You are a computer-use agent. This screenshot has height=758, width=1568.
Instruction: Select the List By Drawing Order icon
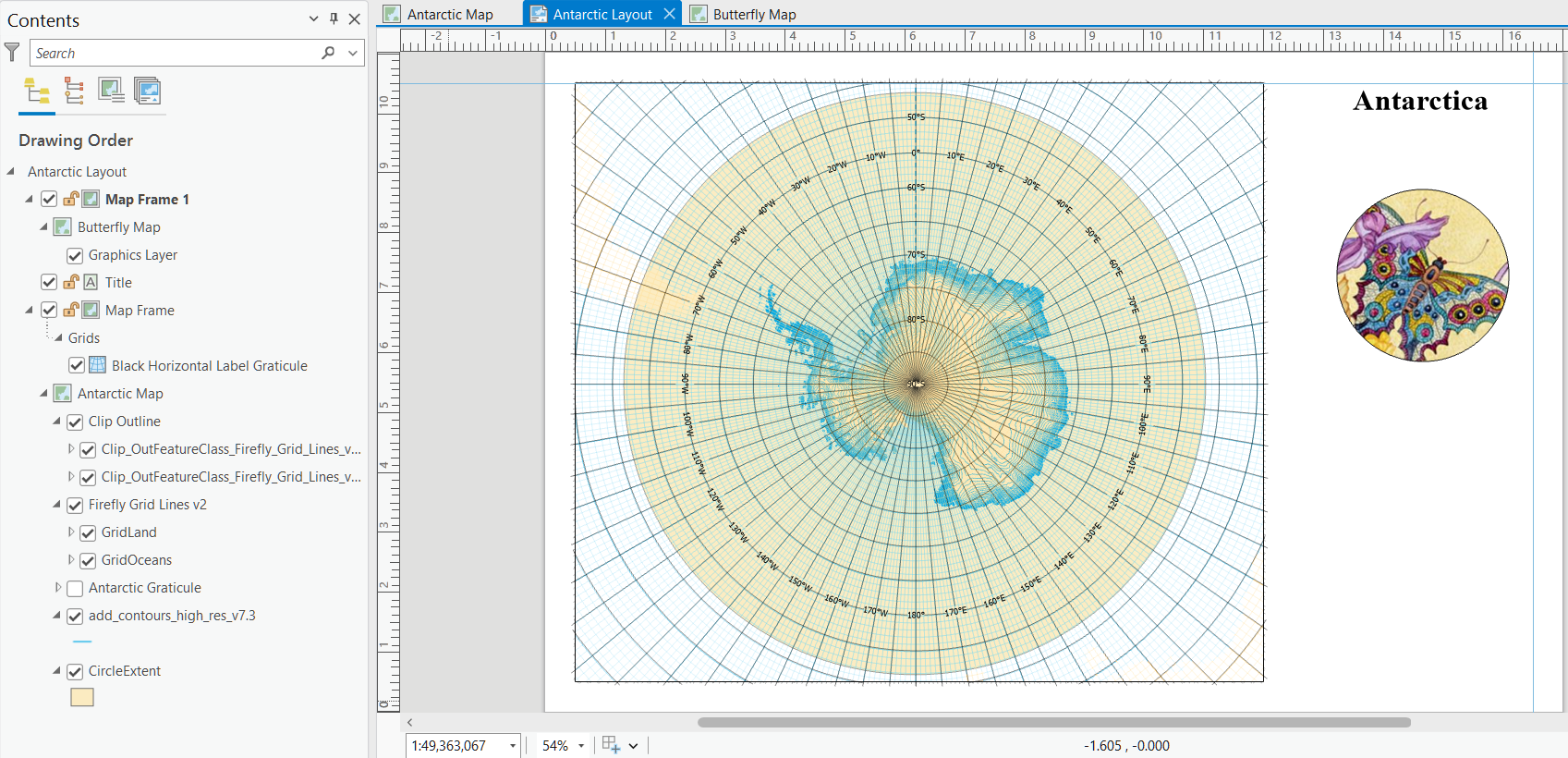click(x=37, y=91)
